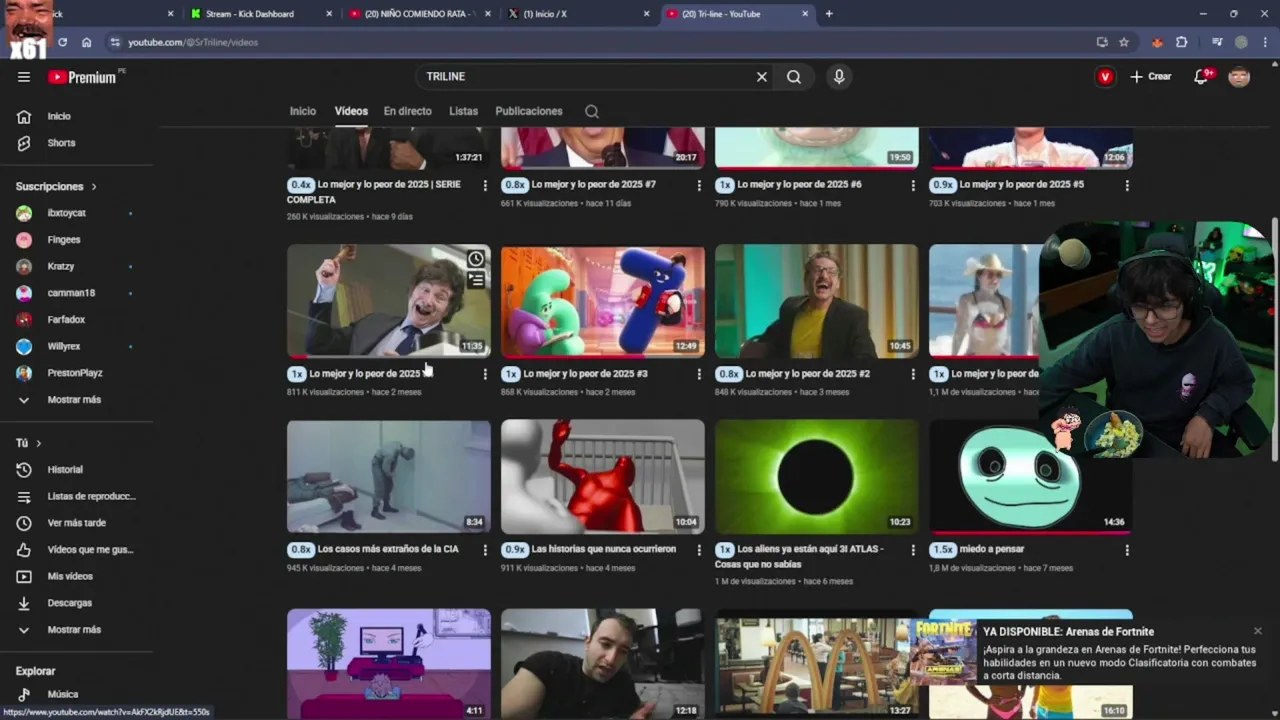Expand the Tú section chevron
This screenshot has width=1280, height=720.
pos(39,443)
